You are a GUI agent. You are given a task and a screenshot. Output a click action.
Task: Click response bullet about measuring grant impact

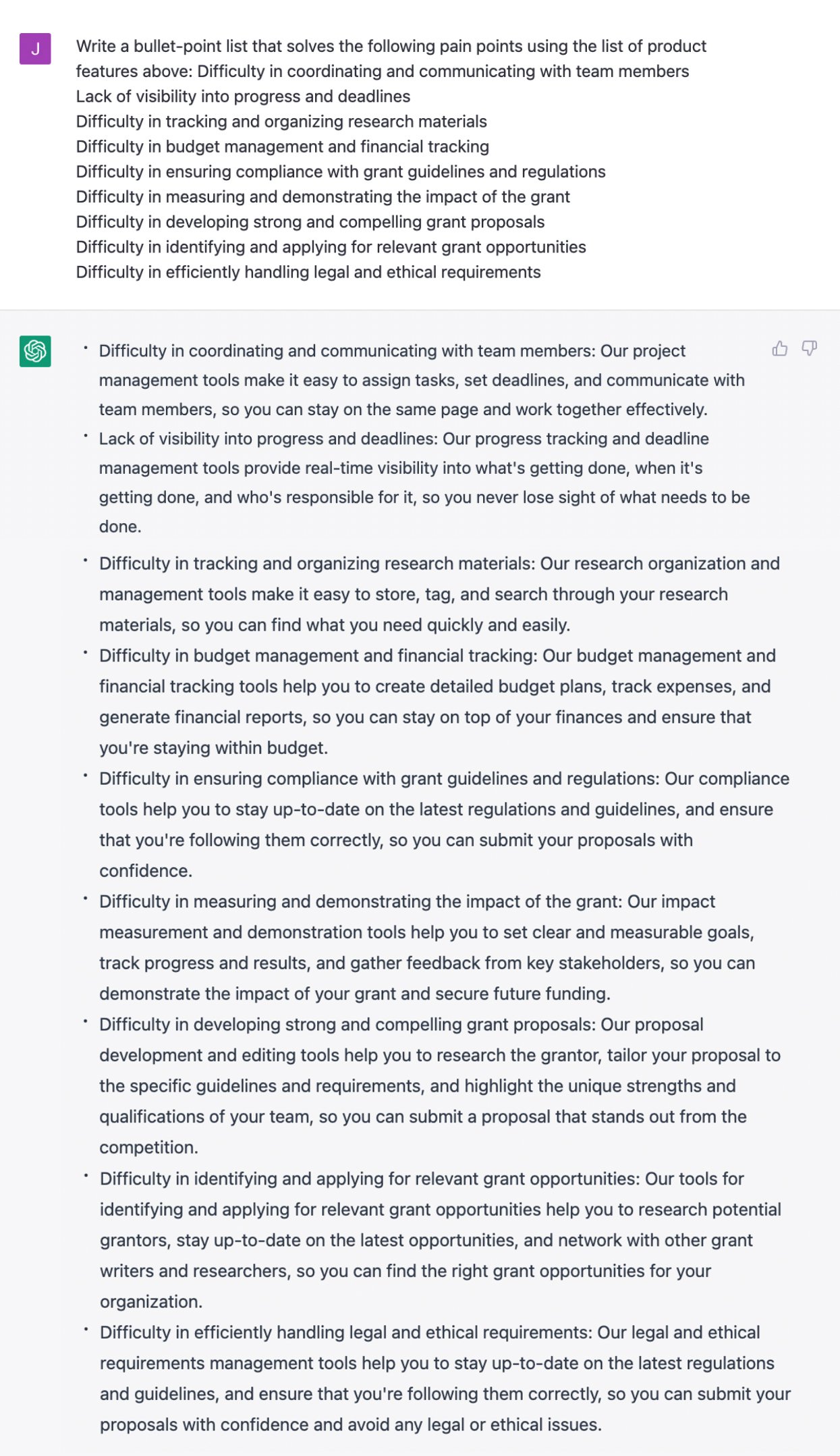click(x=427, y=947)
